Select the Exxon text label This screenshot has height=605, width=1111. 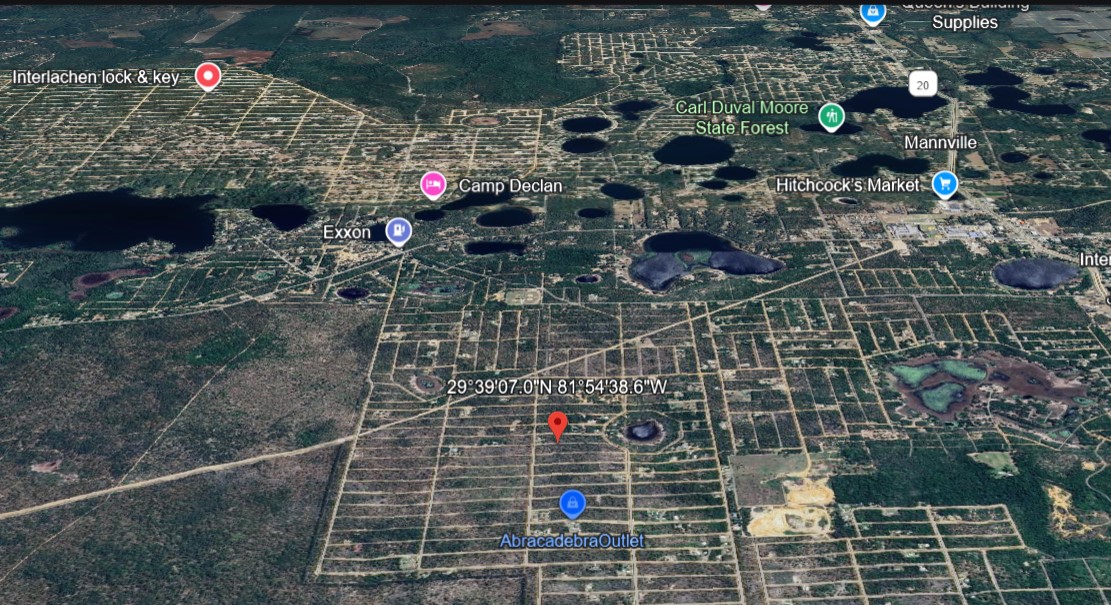coord(347,232)
